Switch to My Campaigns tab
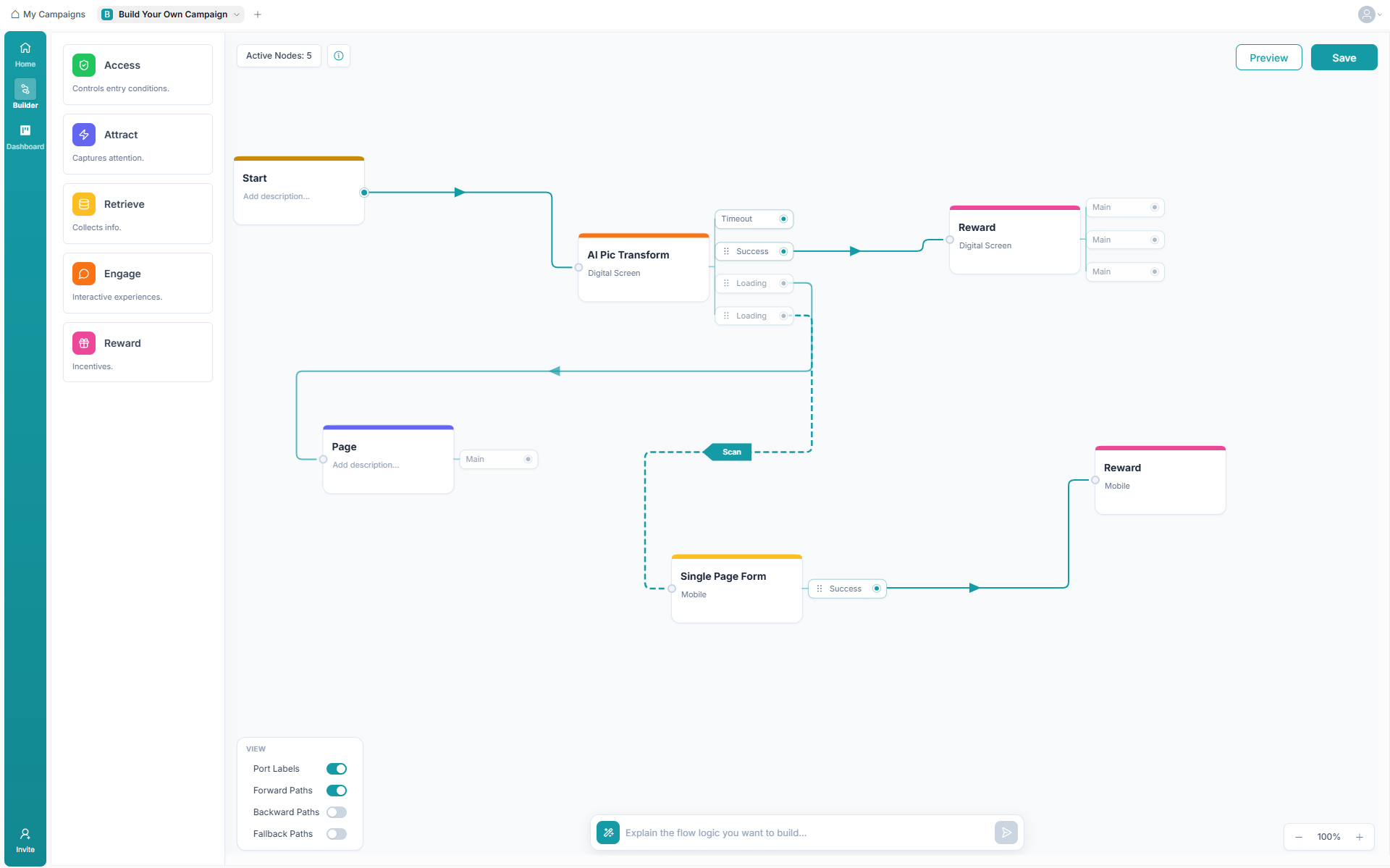 (x=48, y=14)
